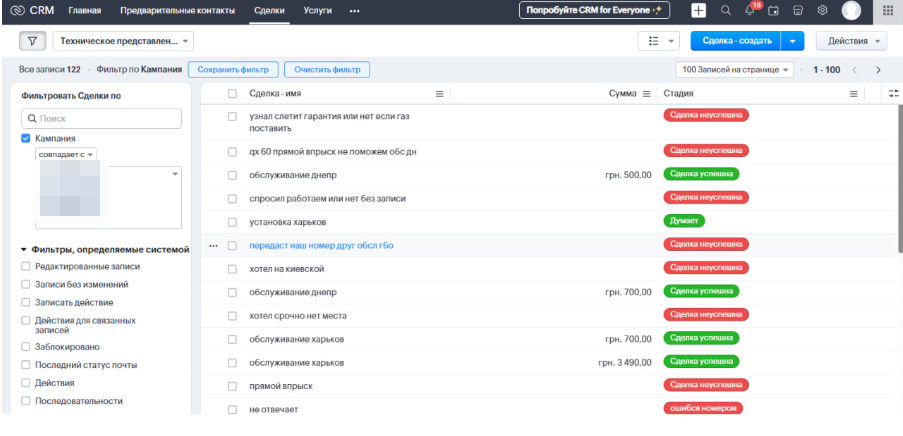The image size is (903, 436).
Task: Open the Техническое представлен... view dropdown
Action: coord(123,41)
